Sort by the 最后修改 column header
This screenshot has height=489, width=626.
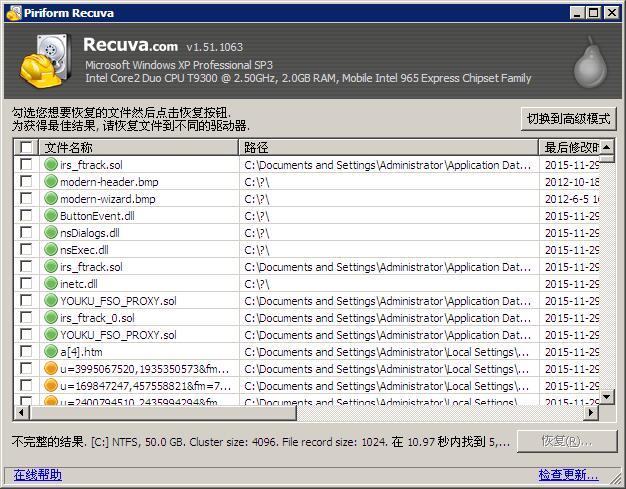(570, 148)
